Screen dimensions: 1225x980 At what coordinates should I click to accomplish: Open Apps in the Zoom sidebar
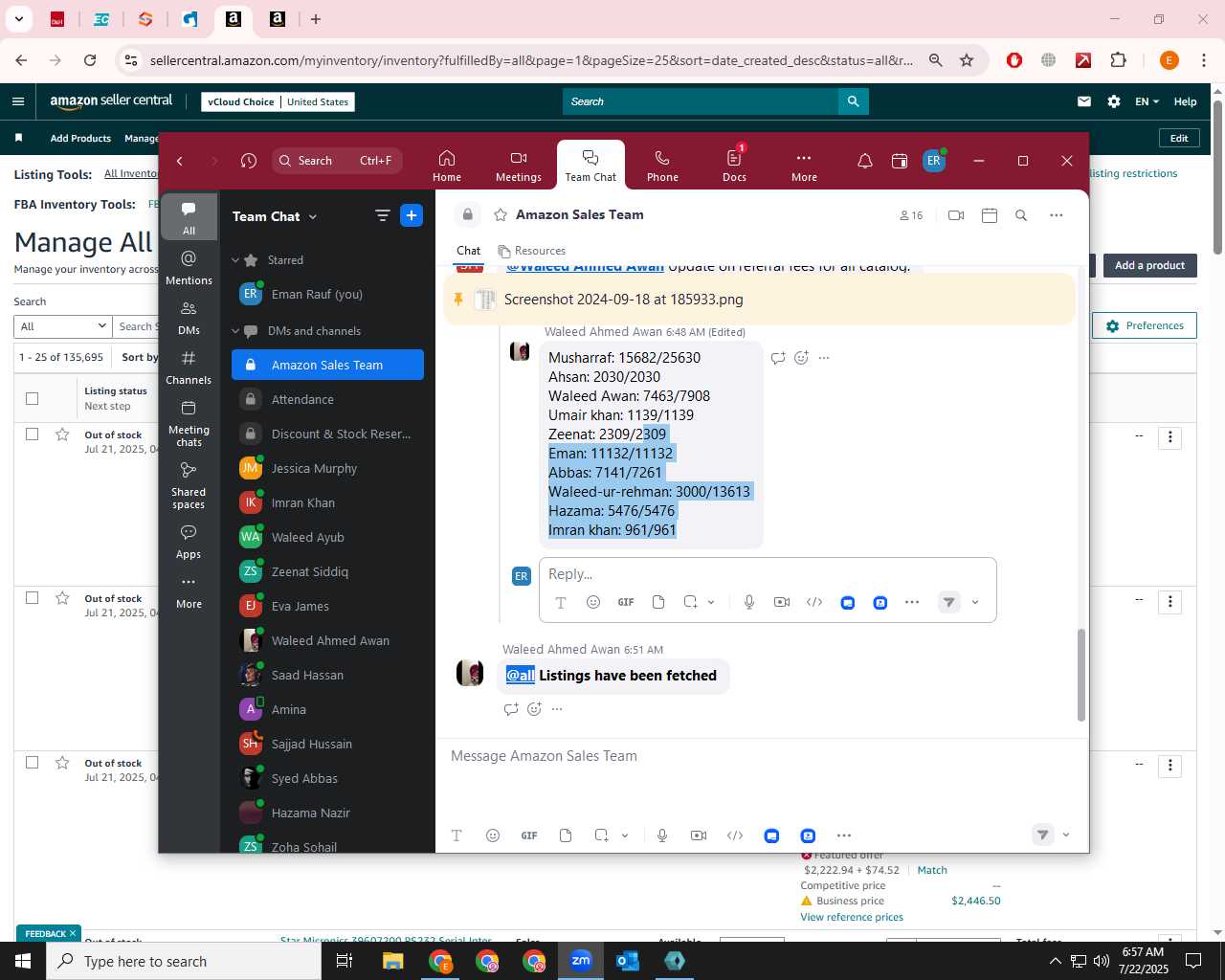point(189,542)
